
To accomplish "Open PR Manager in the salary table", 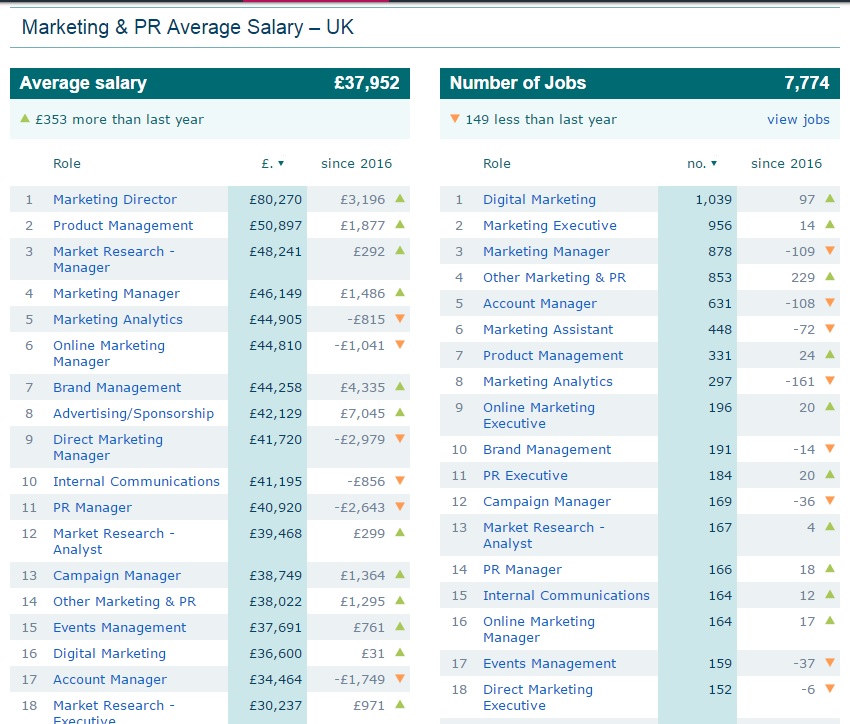I will click(x=92, y=507).
